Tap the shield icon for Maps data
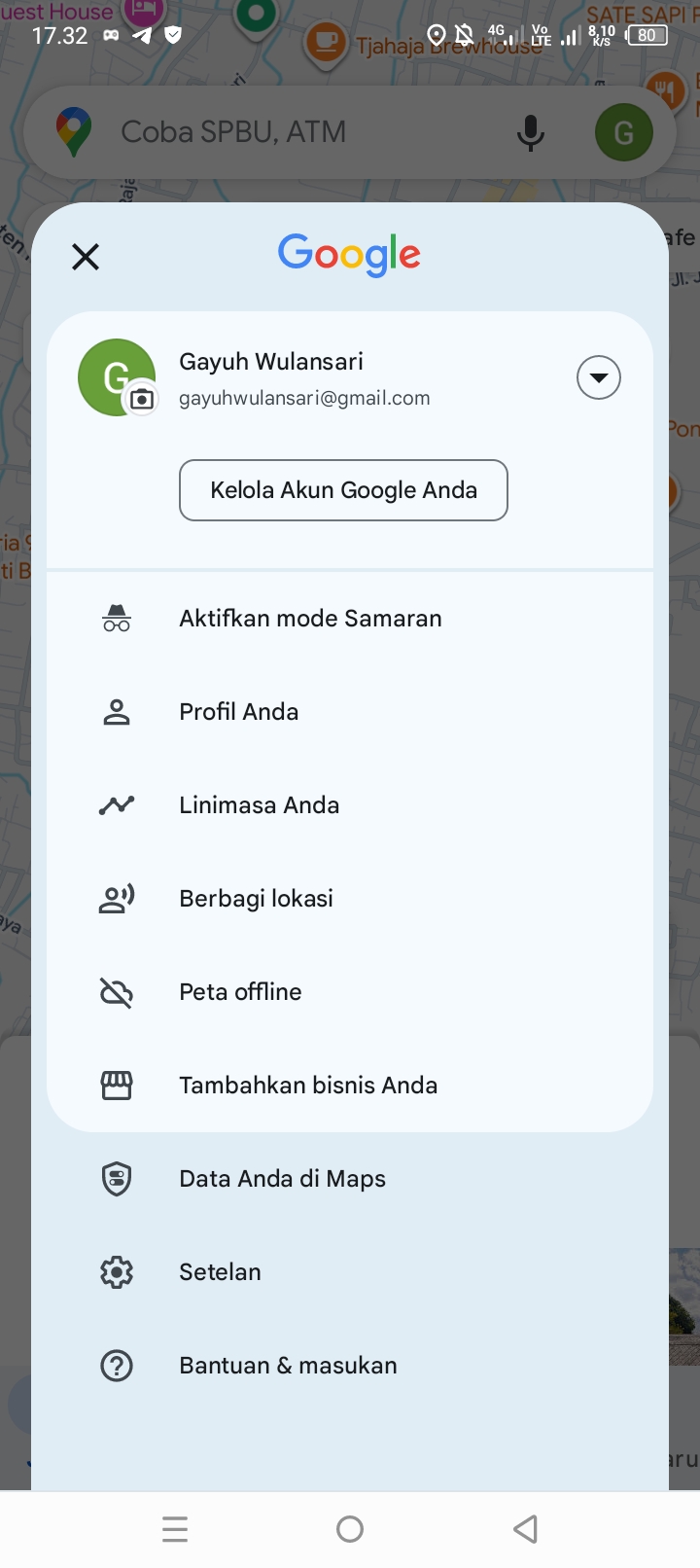This screenshot has width=700, height=1568. [x=117, y=1179]
